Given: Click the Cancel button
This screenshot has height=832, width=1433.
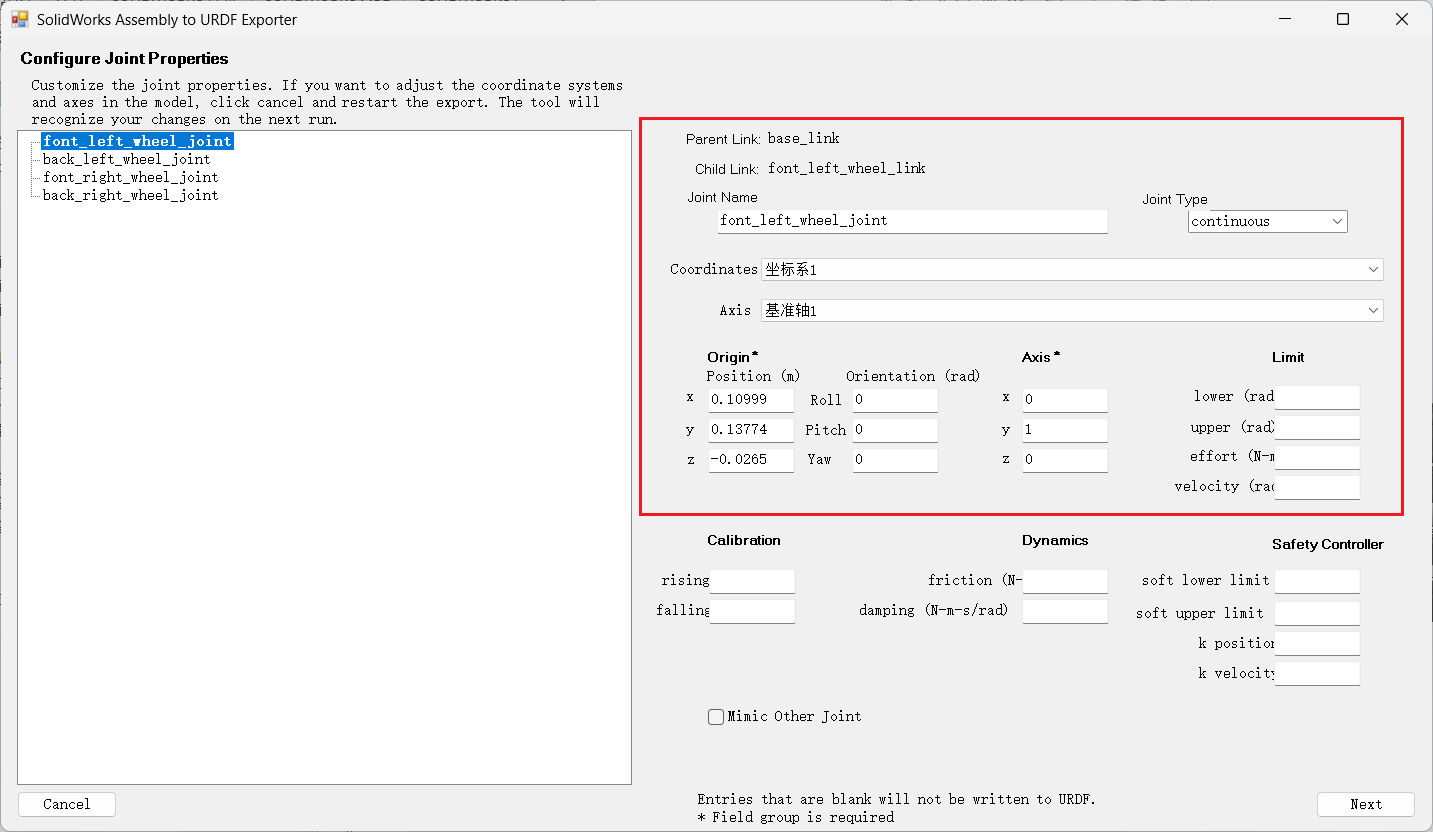Looking at the screenshot, I should click(67, 804).
